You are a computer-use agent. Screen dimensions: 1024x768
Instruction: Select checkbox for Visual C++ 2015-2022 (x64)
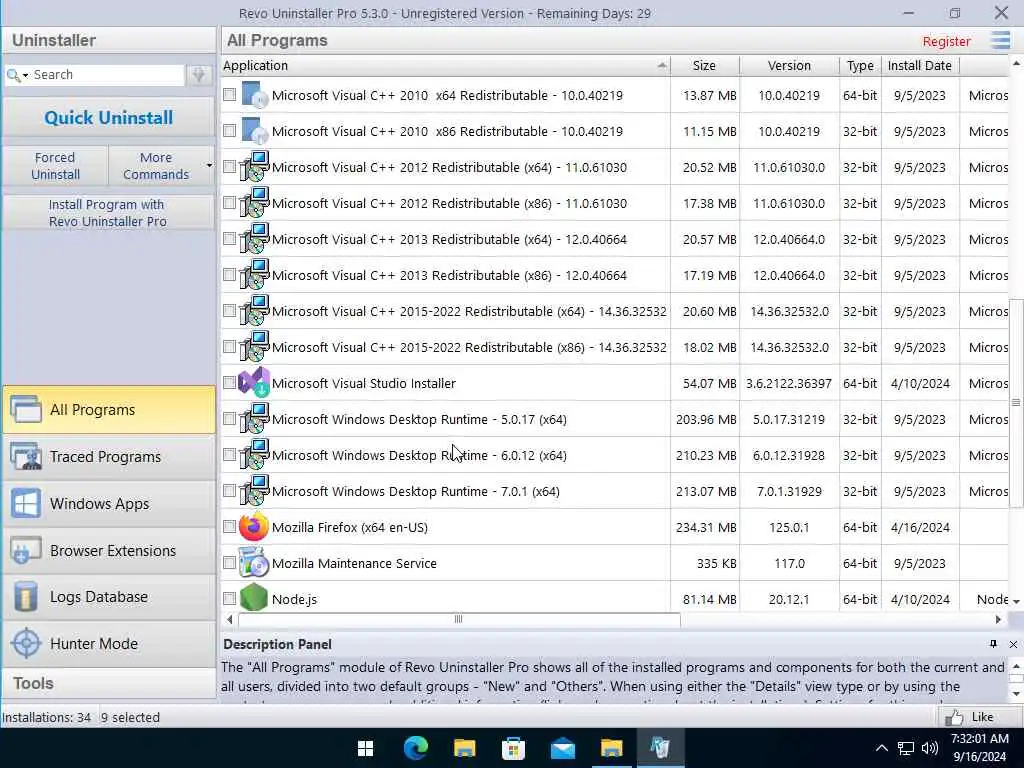[x=229, y=311]
